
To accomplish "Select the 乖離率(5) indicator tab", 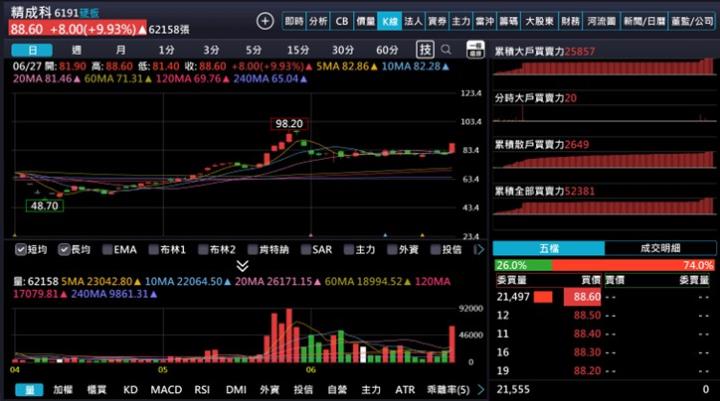I will tap(448, 390).
